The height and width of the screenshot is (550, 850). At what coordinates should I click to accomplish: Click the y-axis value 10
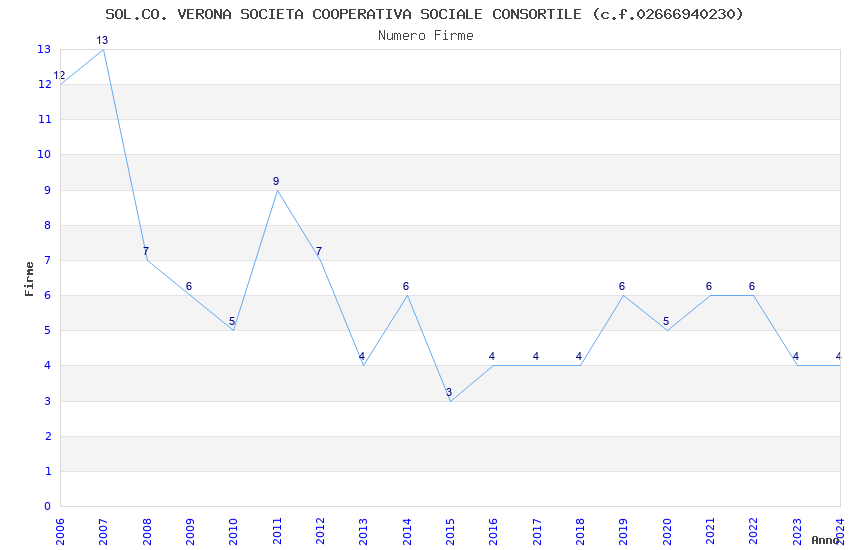click(44, 154)
